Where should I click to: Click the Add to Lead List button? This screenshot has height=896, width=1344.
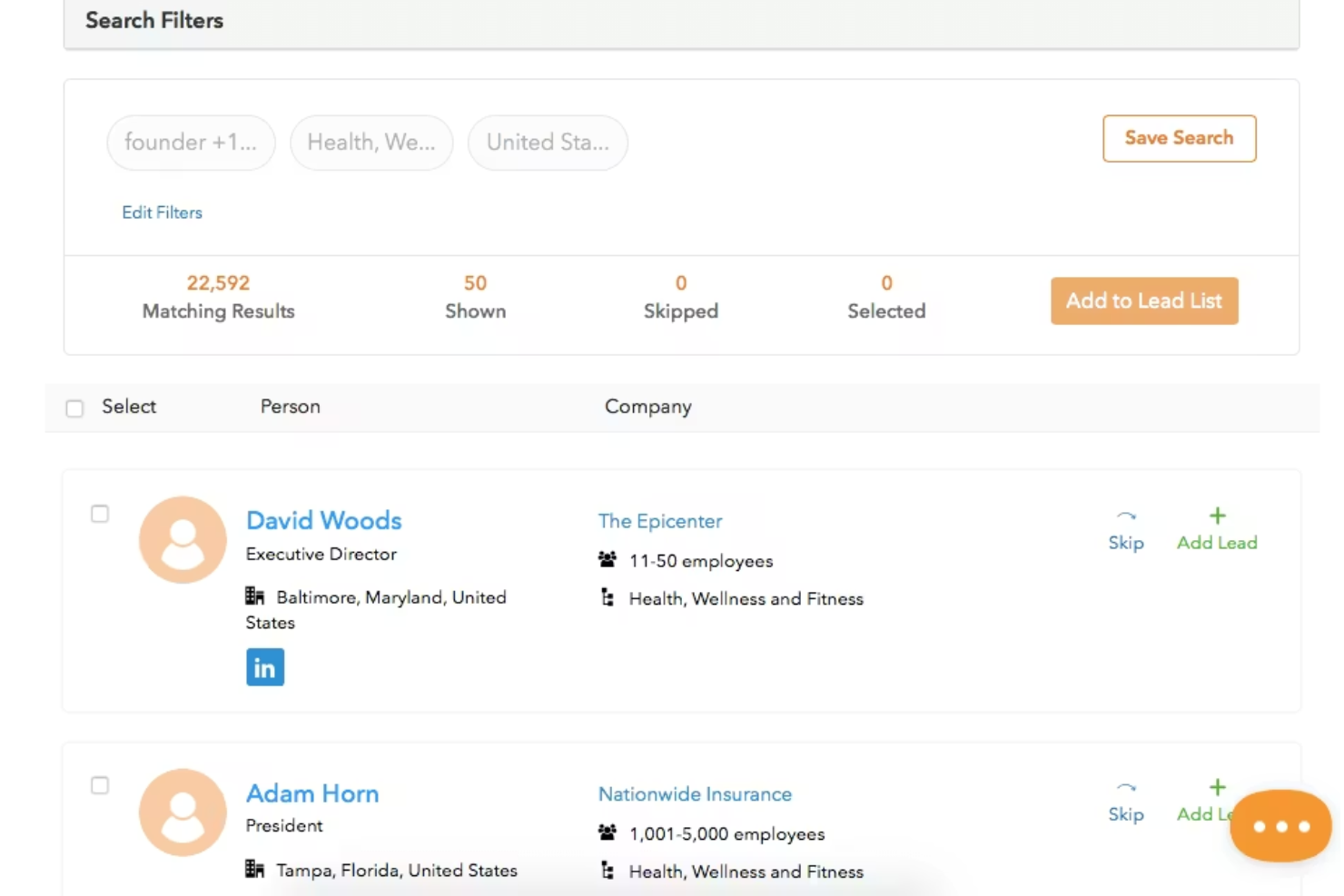point(1144,300)
